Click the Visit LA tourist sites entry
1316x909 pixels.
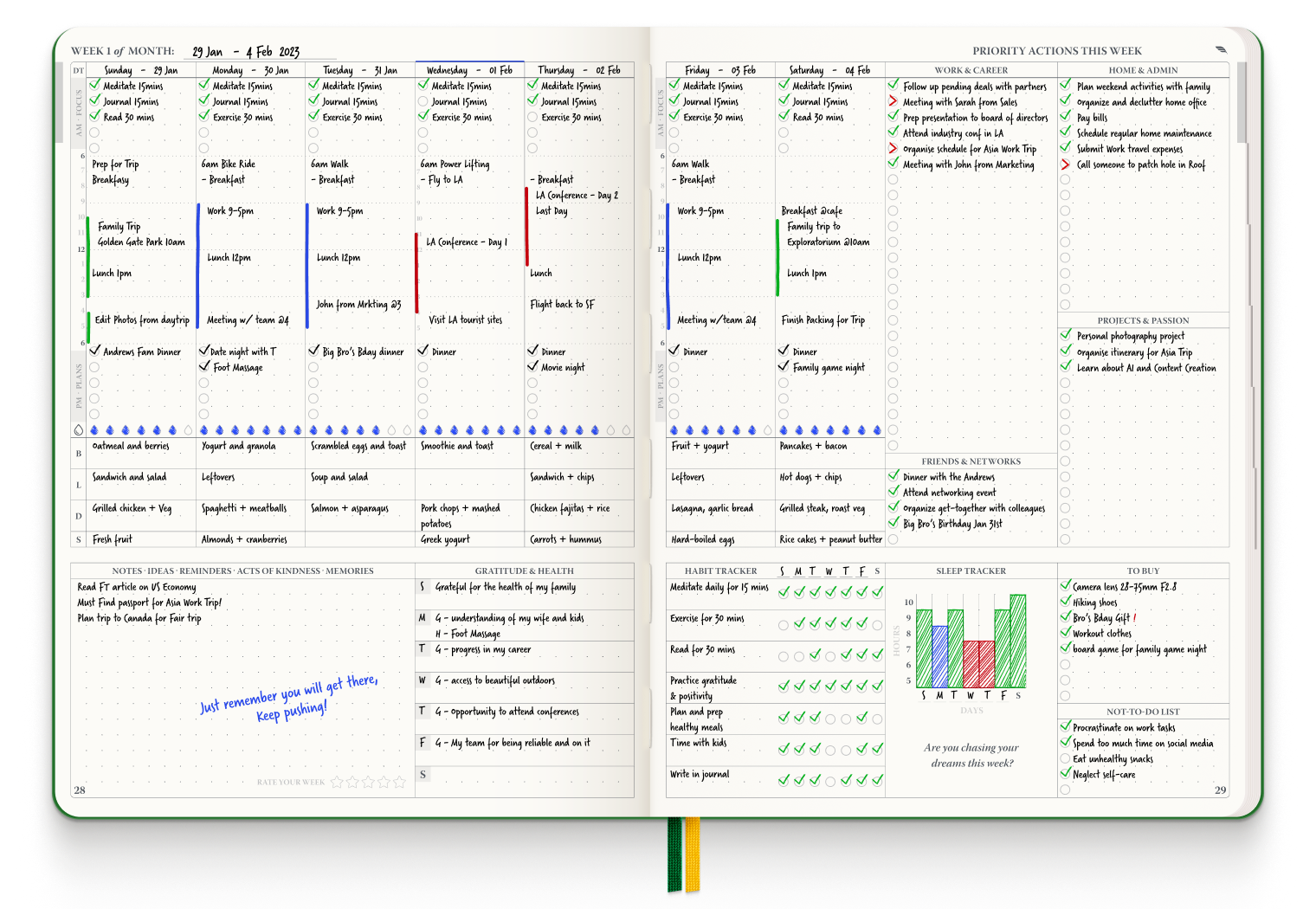click(466, 320)
